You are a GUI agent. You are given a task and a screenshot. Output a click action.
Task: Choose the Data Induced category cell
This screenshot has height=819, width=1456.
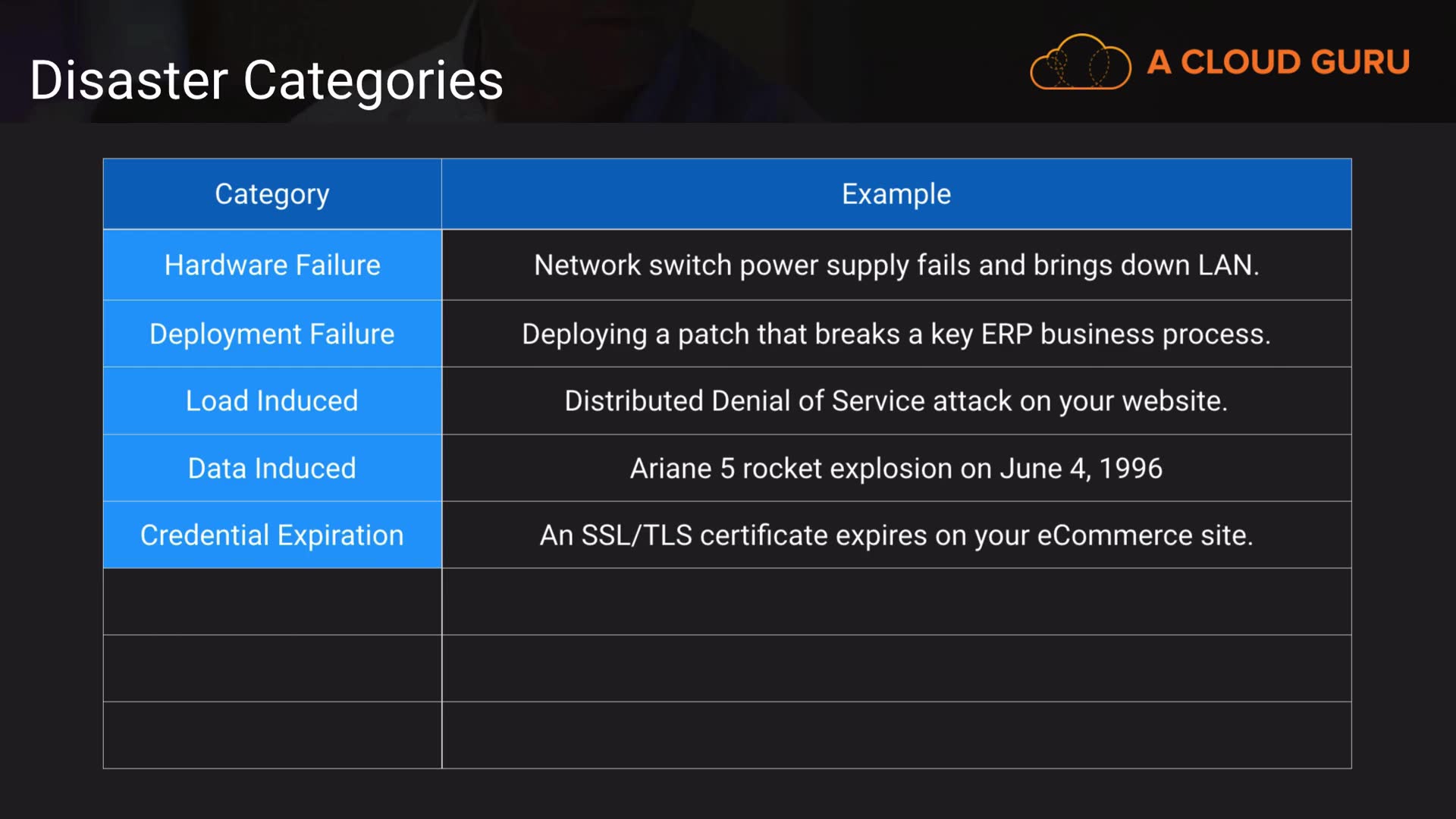tap(272, 469)
